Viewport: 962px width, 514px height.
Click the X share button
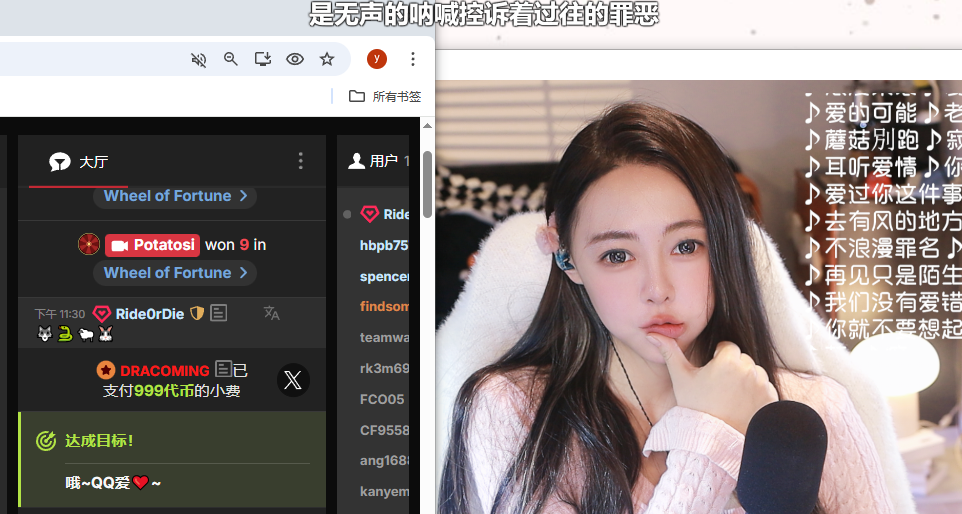pyautogui.click(x=292, y=380)
